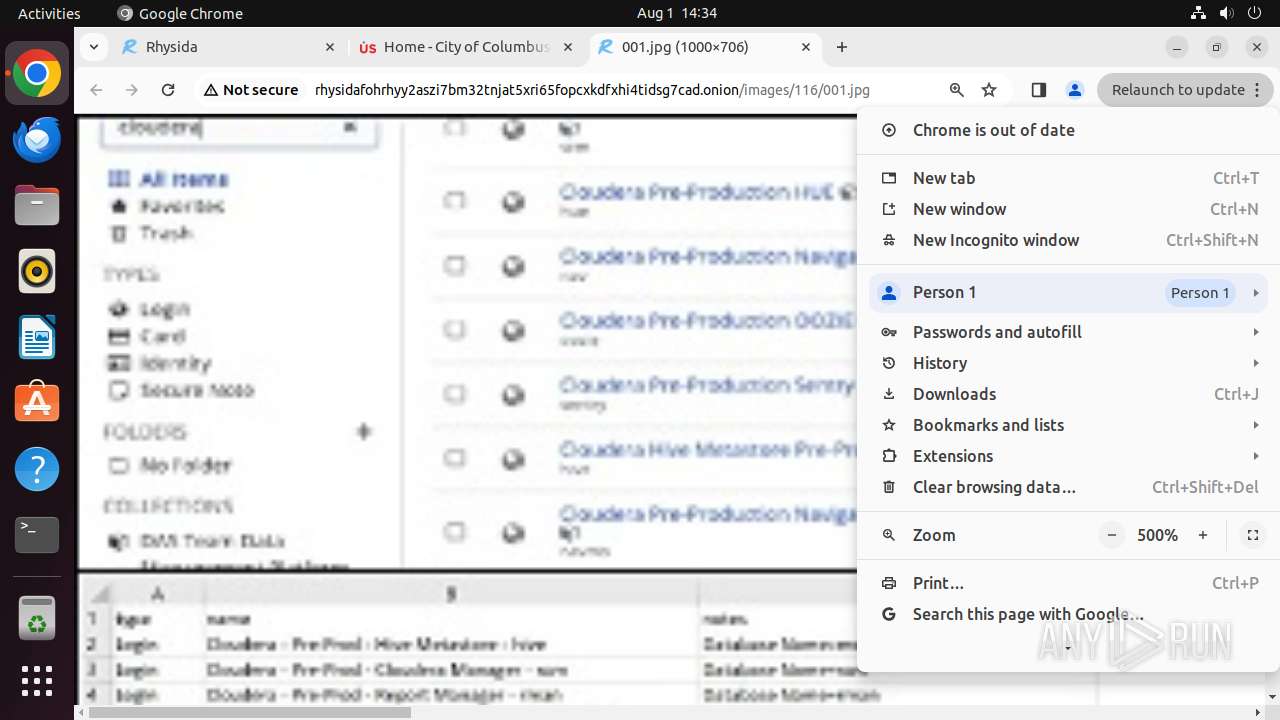The image size is (1280, 720).
Task: Click the Not secure site info chip
Action: 251,90
